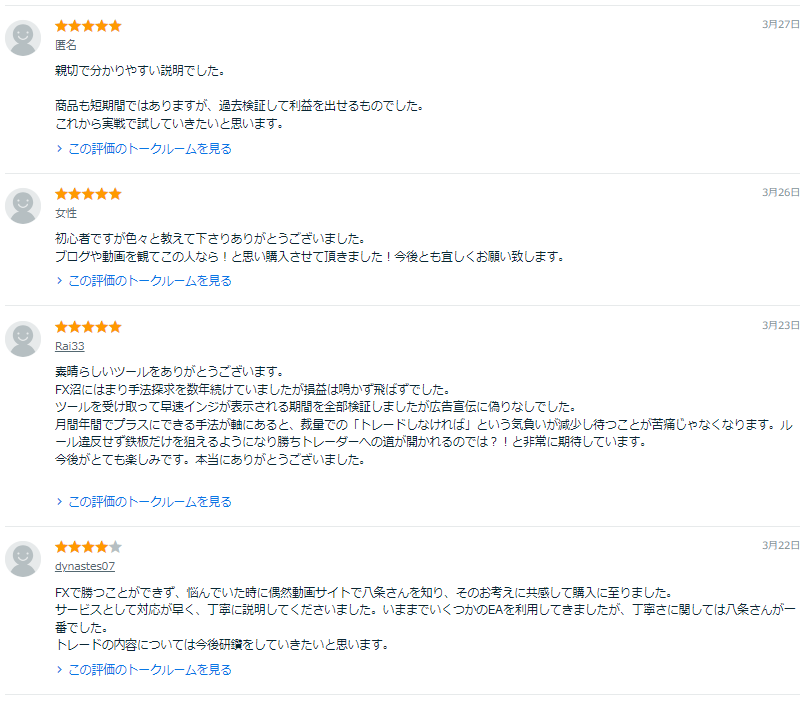Open talk room link for 3月27日 review

click(x=149, y=149)
